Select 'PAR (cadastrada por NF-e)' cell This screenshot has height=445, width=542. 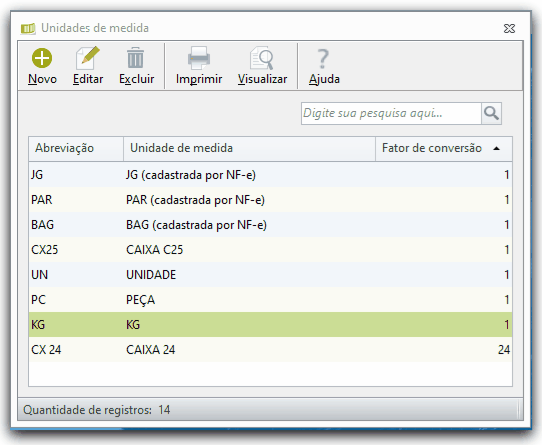click(x=249, y=200)
